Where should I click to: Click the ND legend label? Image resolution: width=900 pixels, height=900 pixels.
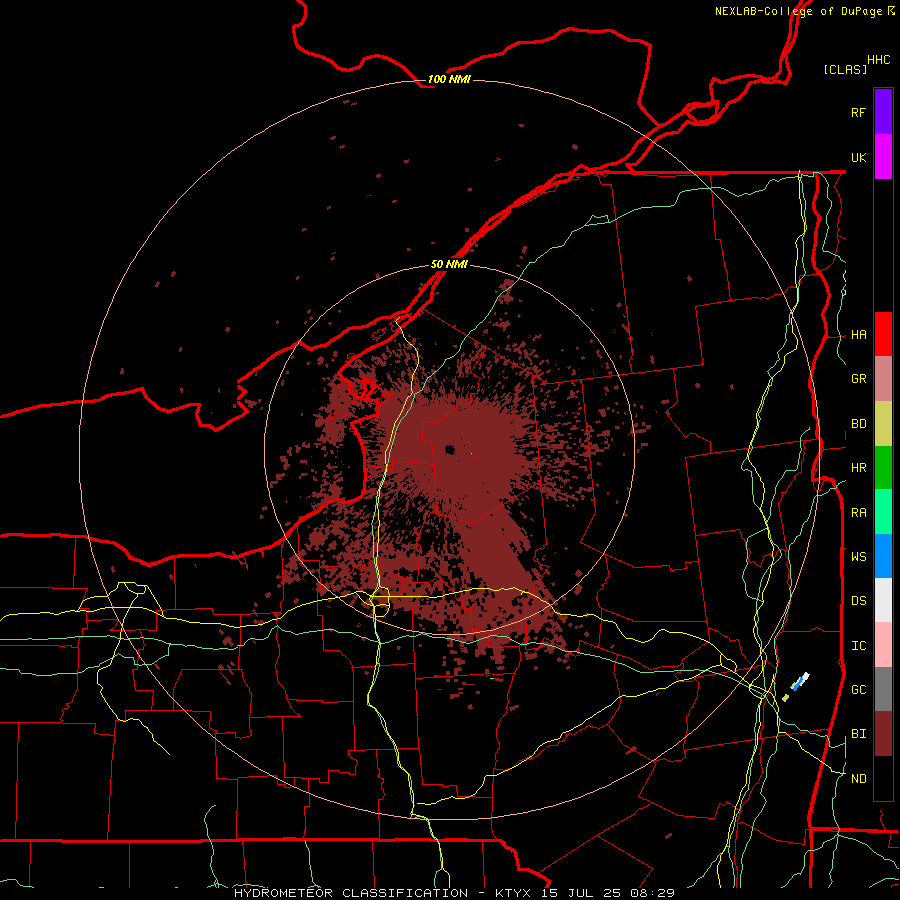pos(858,779)
